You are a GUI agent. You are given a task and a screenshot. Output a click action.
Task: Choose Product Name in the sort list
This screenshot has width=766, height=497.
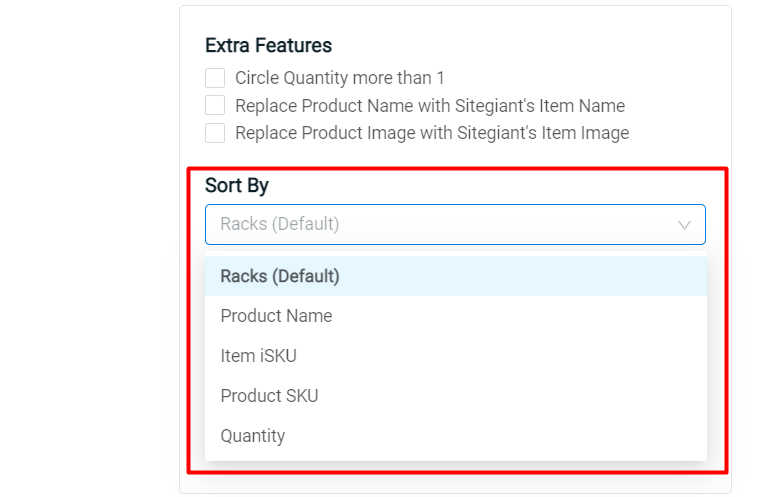[456, 316]
